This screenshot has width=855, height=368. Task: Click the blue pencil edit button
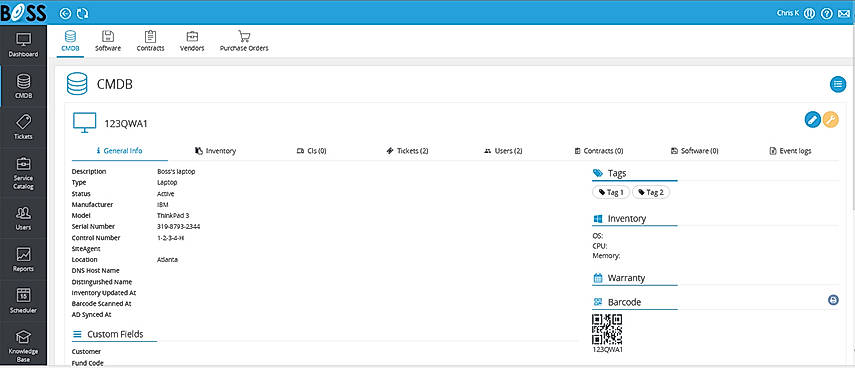pyautogui.click(x=812, y=119)
